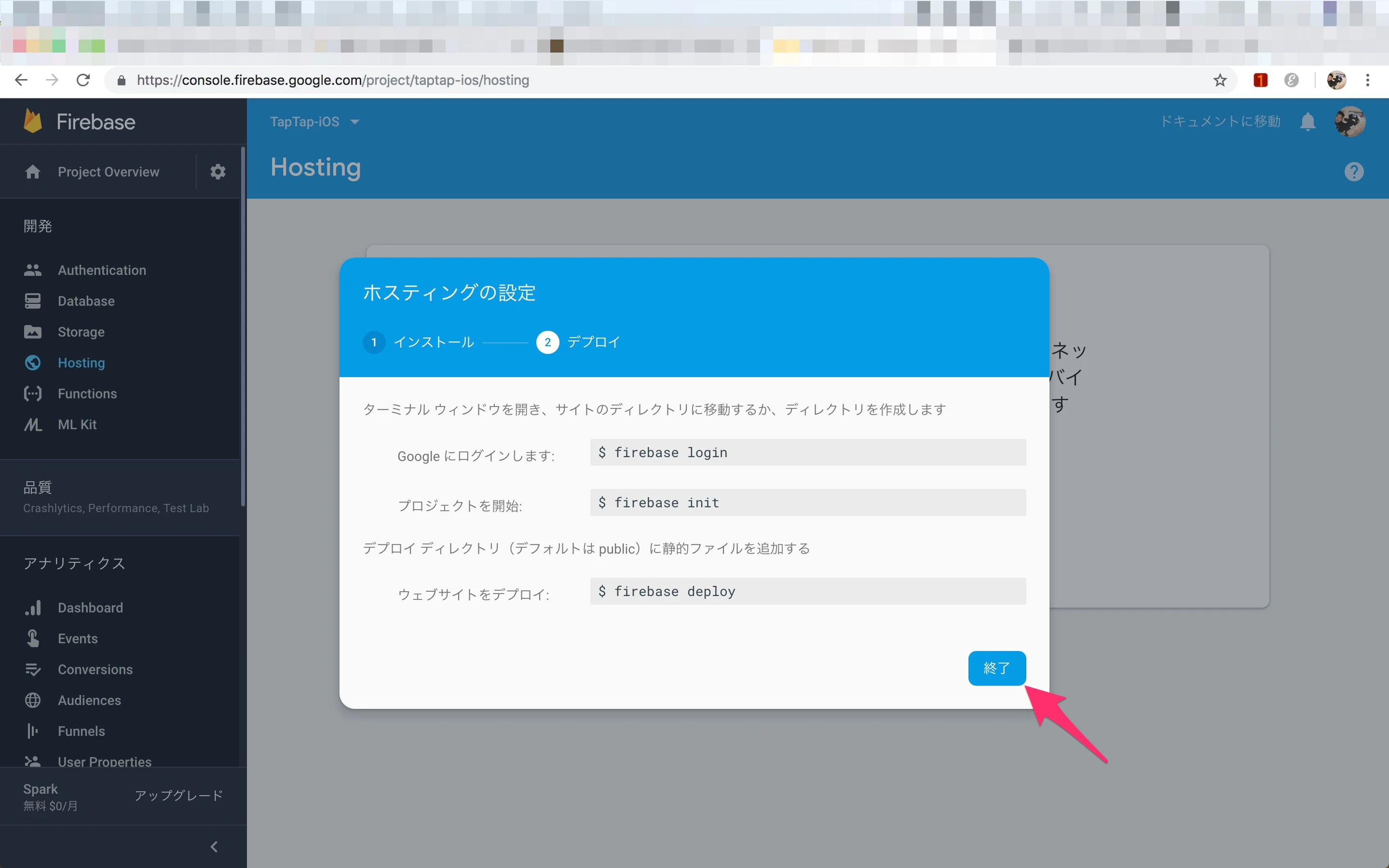This screenshot has width=1389, height=868.
Task: Open project settings gear icon
Action: 218,172
